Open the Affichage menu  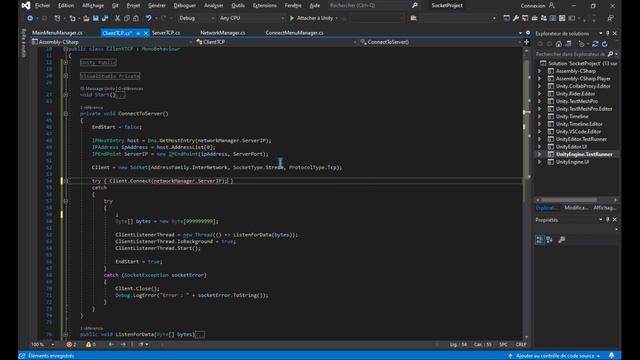pyautogui.click(x=93, y=6)
